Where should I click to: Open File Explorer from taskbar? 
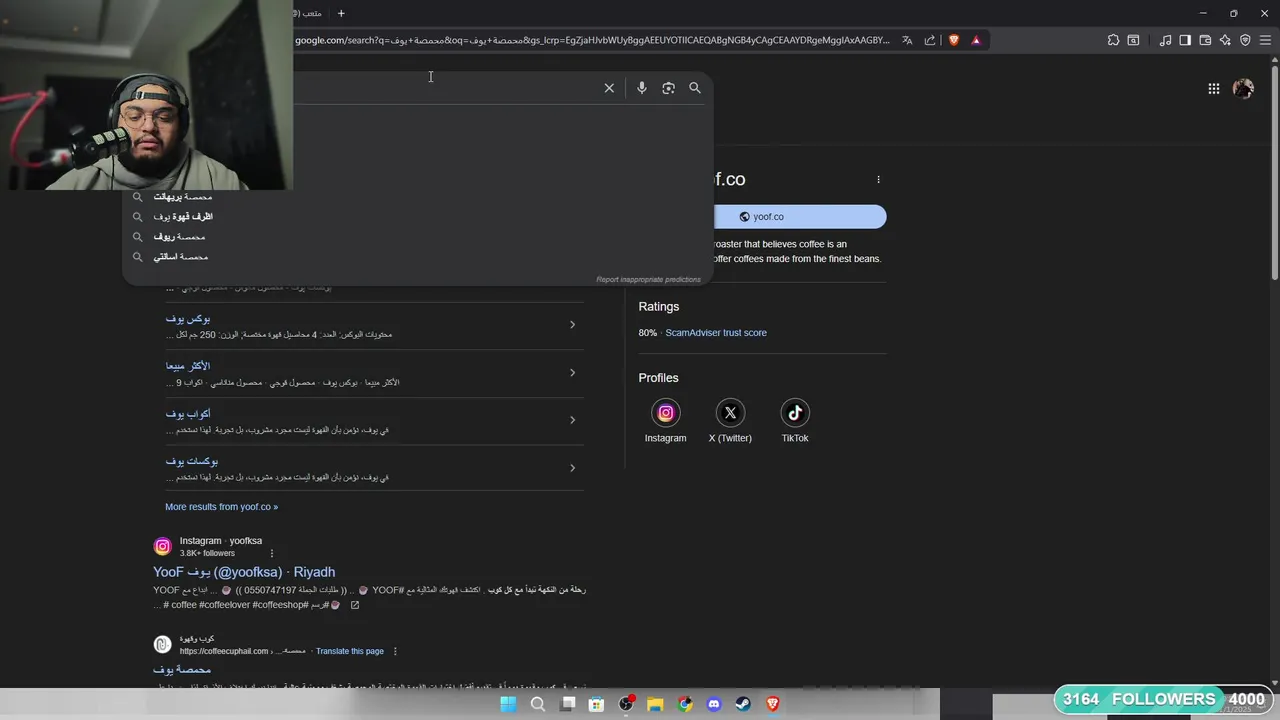click(x=655, y=704)
